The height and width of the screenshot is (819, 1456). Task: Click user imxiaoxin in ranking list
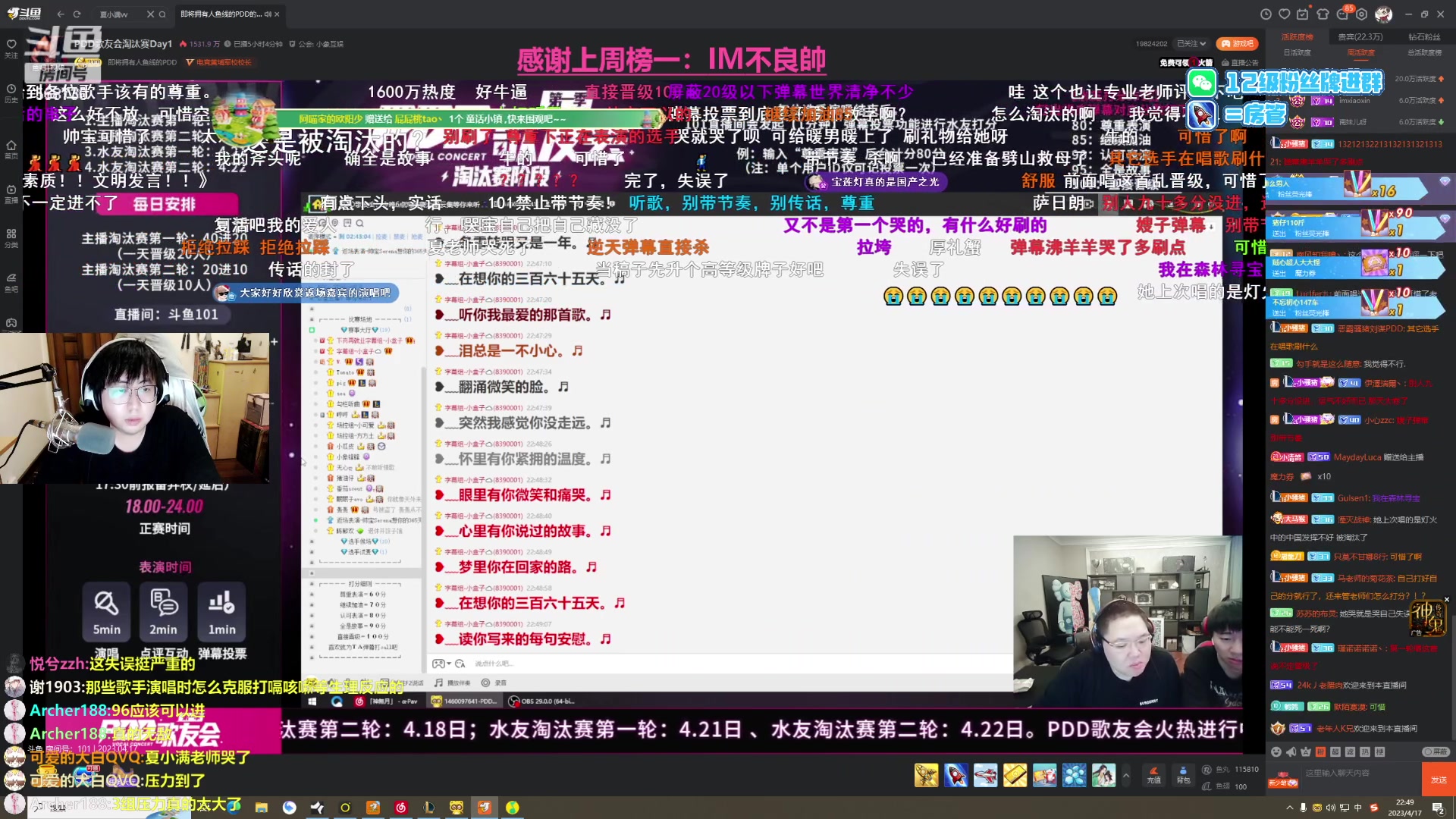(1354, 100)
